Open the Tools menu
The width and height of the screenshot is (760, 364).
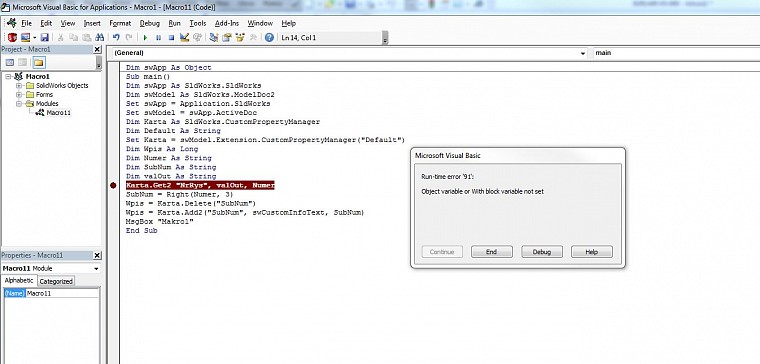[198, 23]
